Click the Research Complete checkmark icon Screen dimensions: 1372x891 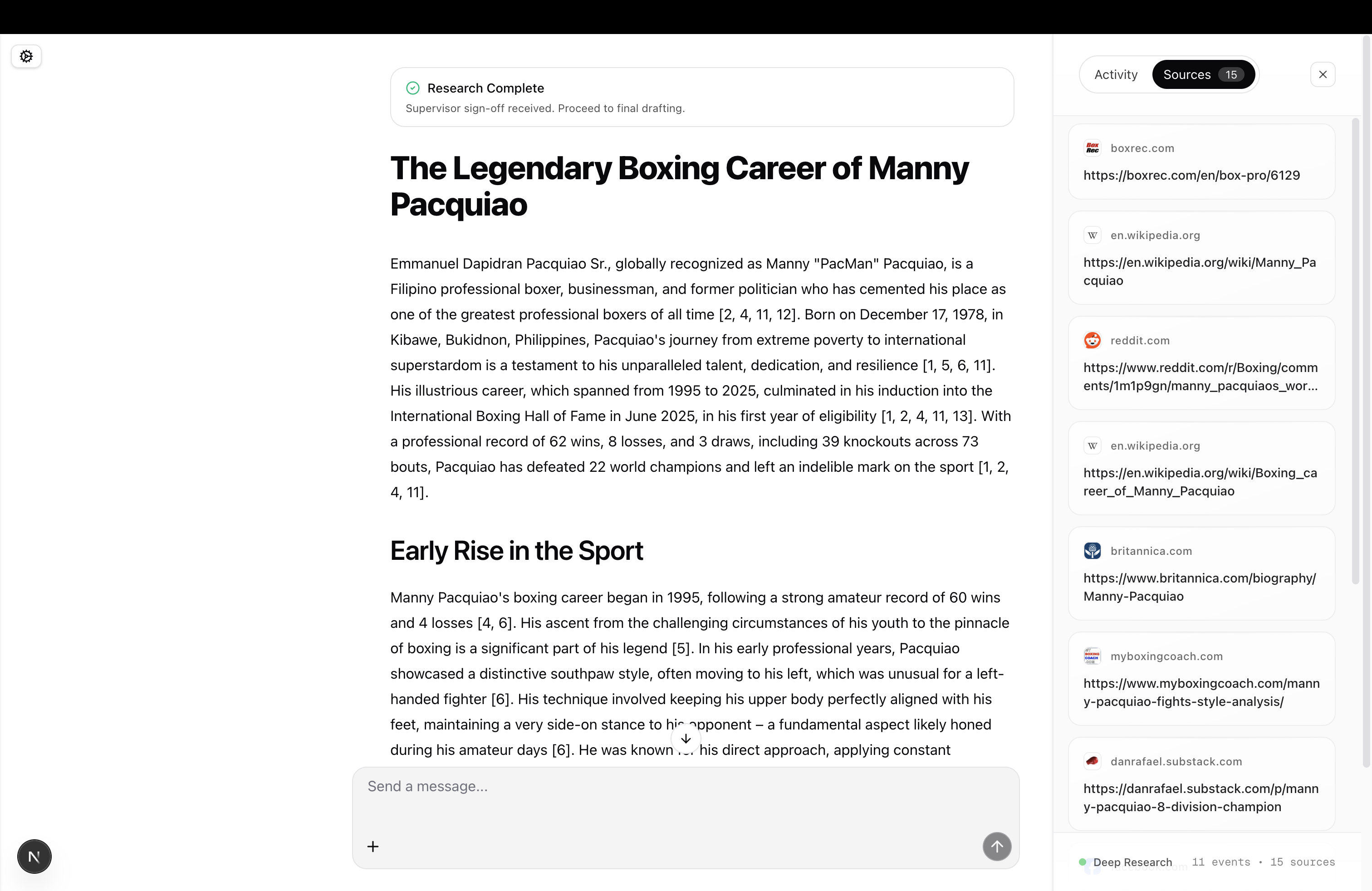click(413, 88)
